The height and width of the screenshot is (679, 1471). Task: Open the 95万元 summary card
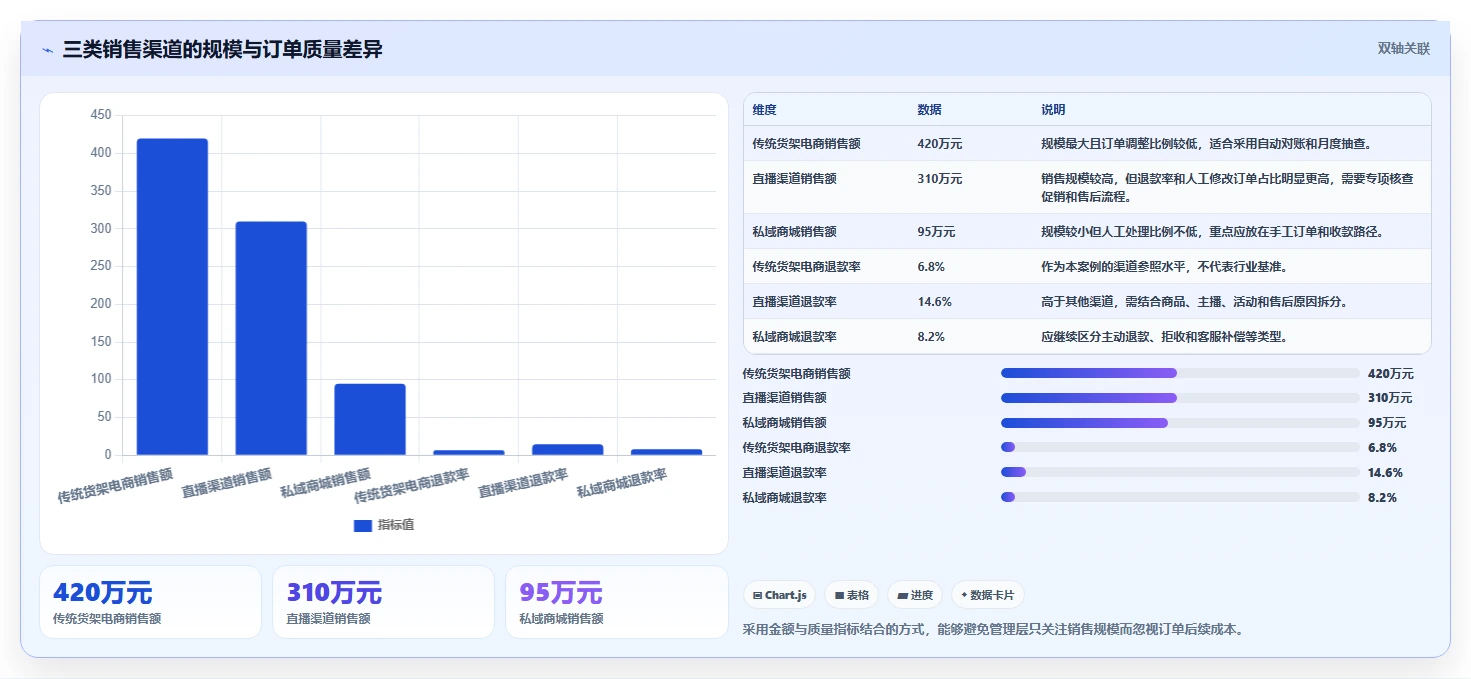coord(617,602)
